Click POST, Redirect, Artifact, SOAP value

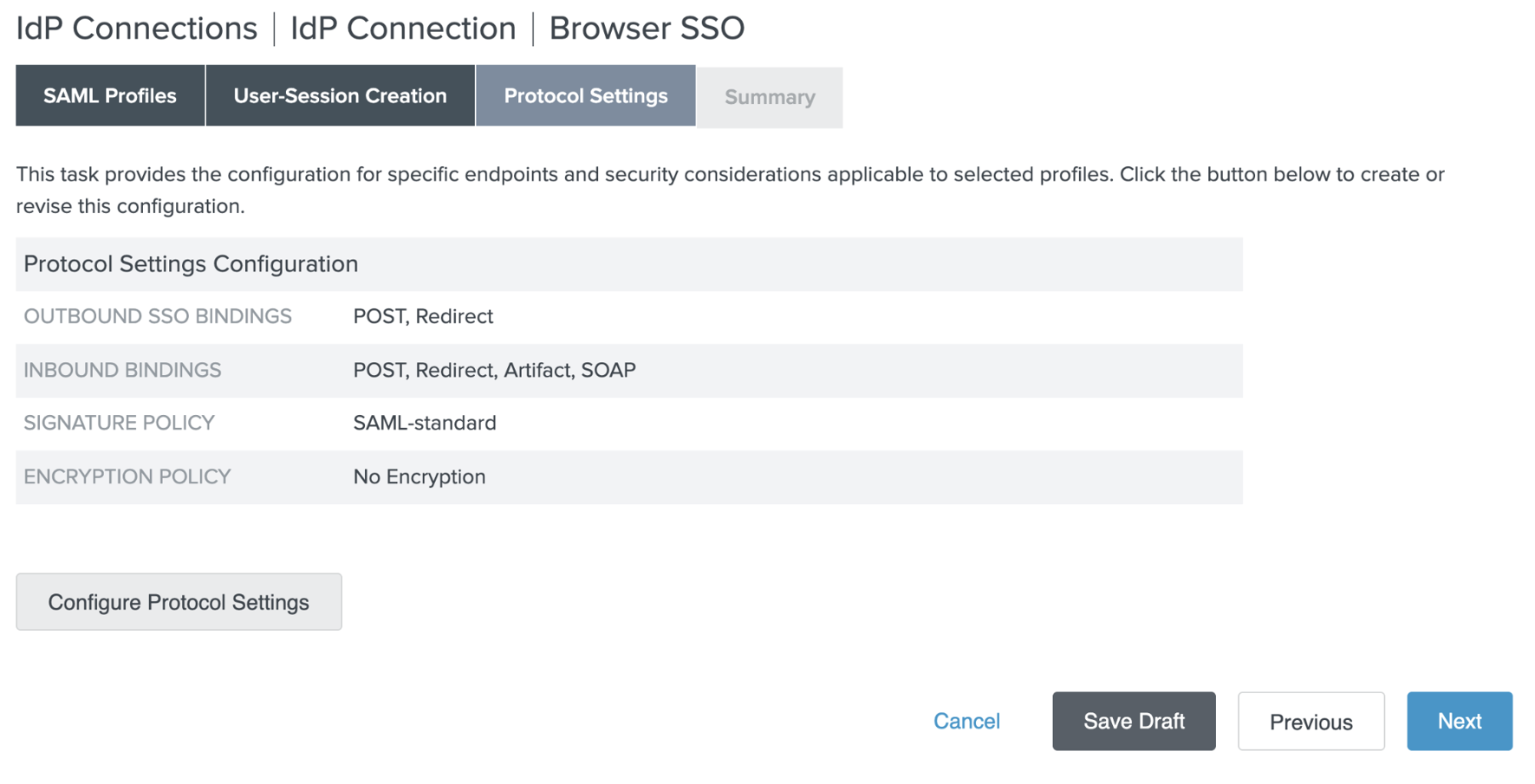[x=494, y=371]
